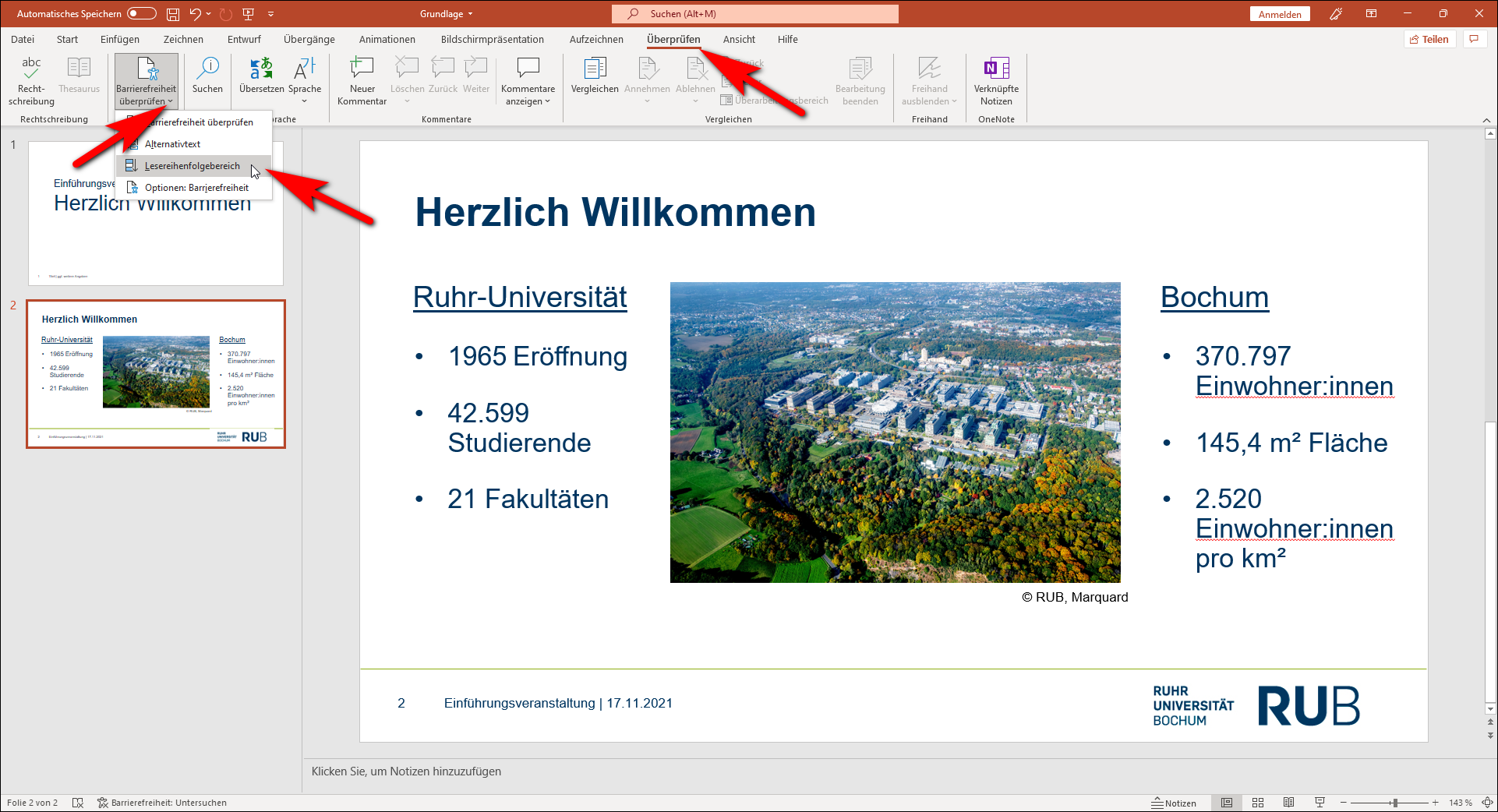Toggle Automatisches Speichern switch

[x=142, y=14]
